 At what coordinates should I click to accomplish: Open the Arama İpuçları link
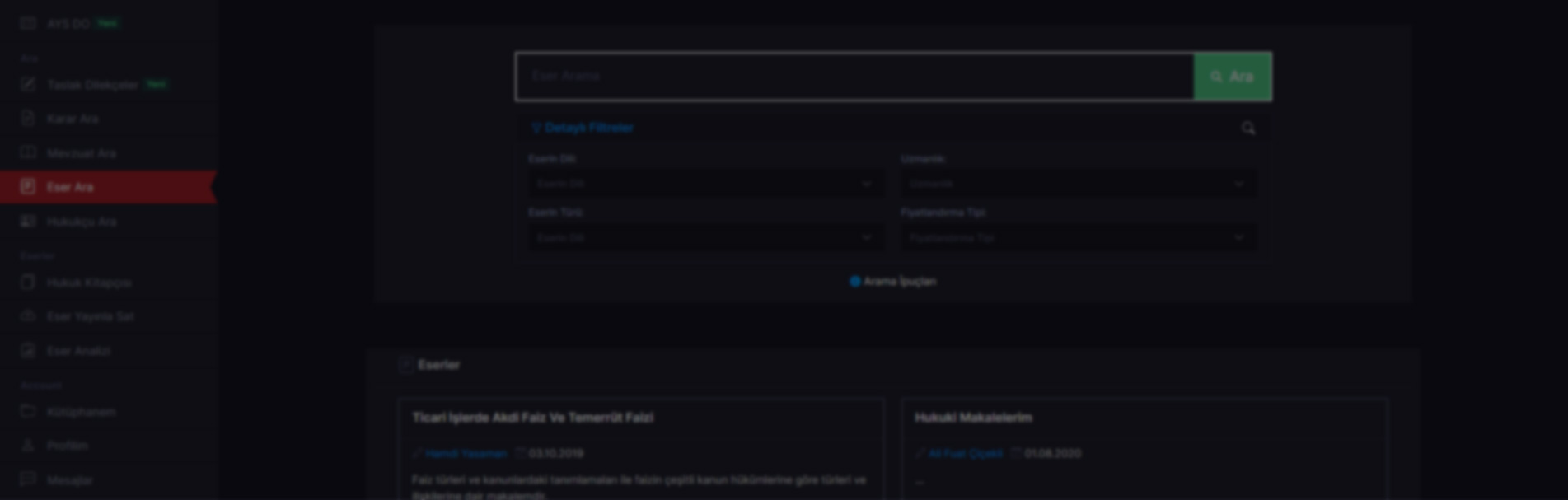(893, 282)
